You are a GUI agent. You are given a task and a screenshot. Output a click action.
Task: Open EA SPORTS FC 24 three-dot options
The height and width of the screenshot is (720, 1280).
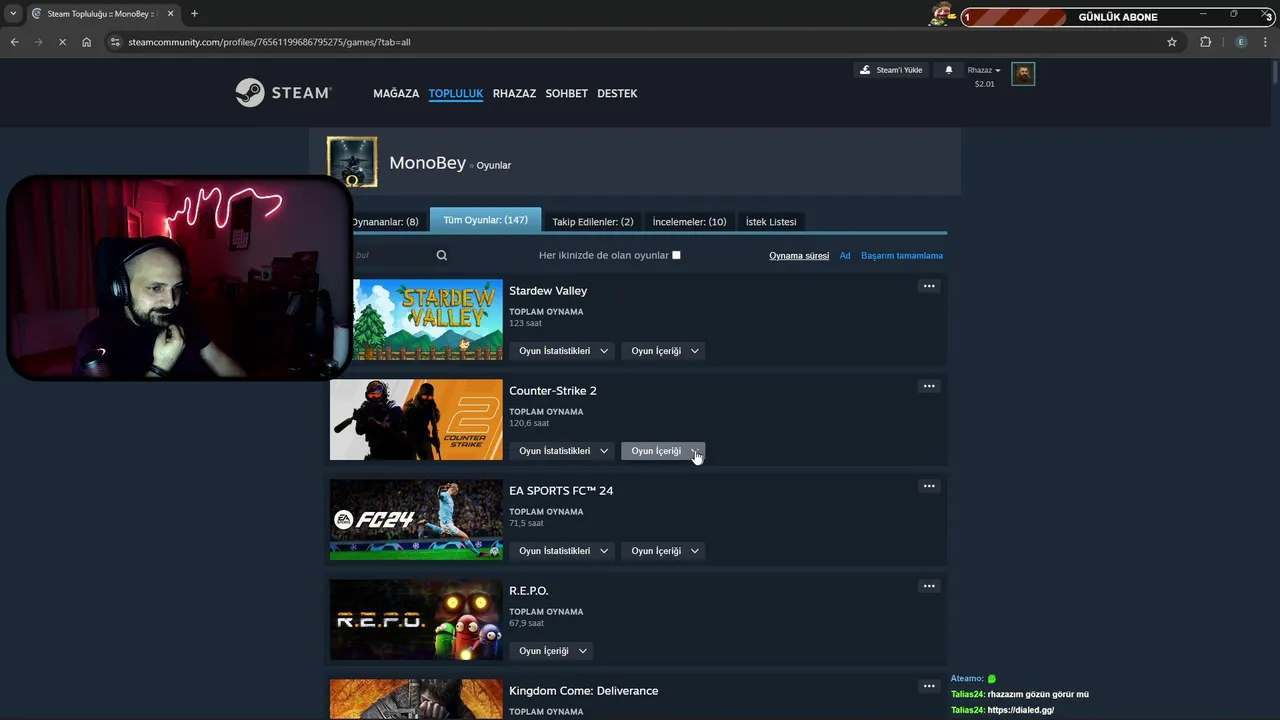(929, 486)
